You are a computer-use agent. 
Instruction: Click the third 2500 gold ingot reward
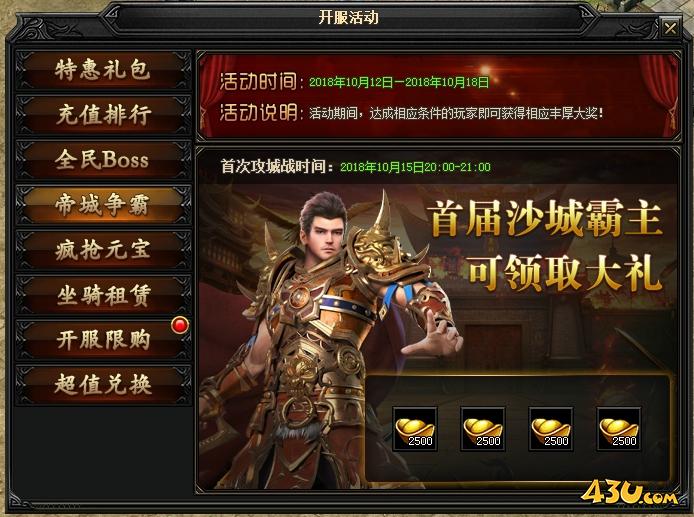(551, 429)
